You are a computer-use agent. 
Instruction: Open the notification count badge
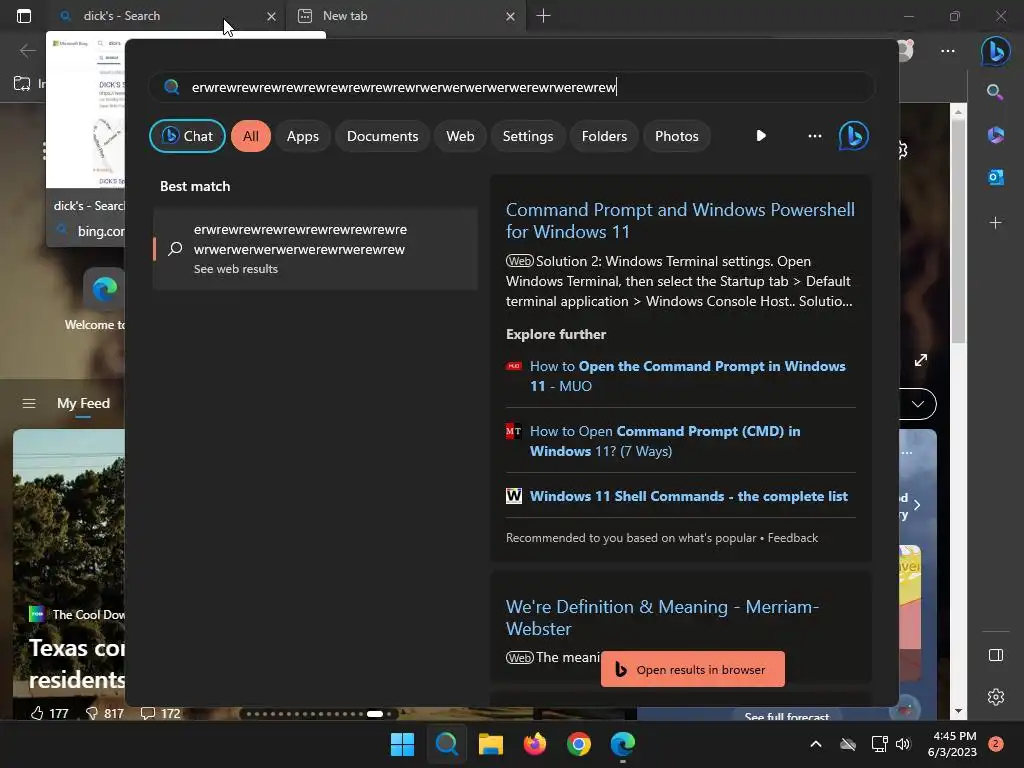(x=995, y=744)
